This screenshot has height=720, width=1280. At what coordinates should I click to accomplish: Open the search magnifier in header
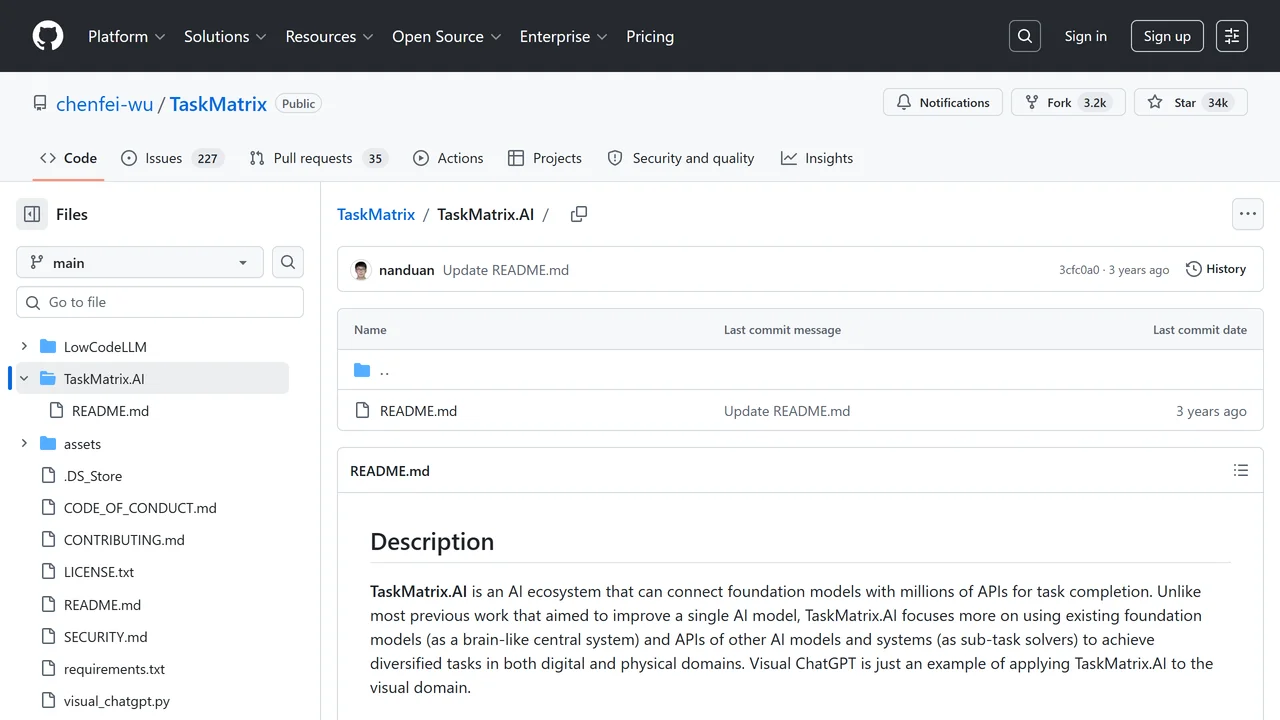(1025, 36)
